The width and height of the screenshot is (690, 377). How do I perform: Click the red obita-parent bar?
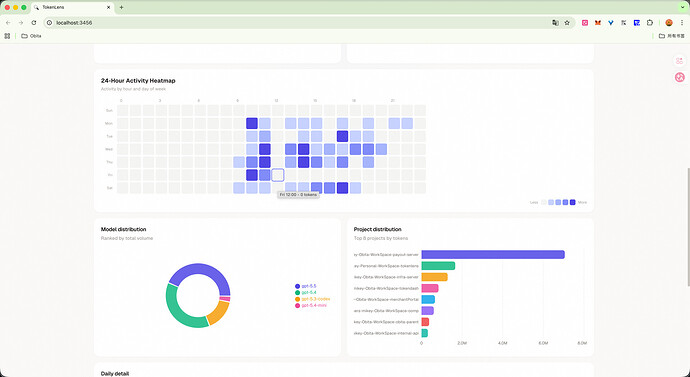[x=425, y=322]
